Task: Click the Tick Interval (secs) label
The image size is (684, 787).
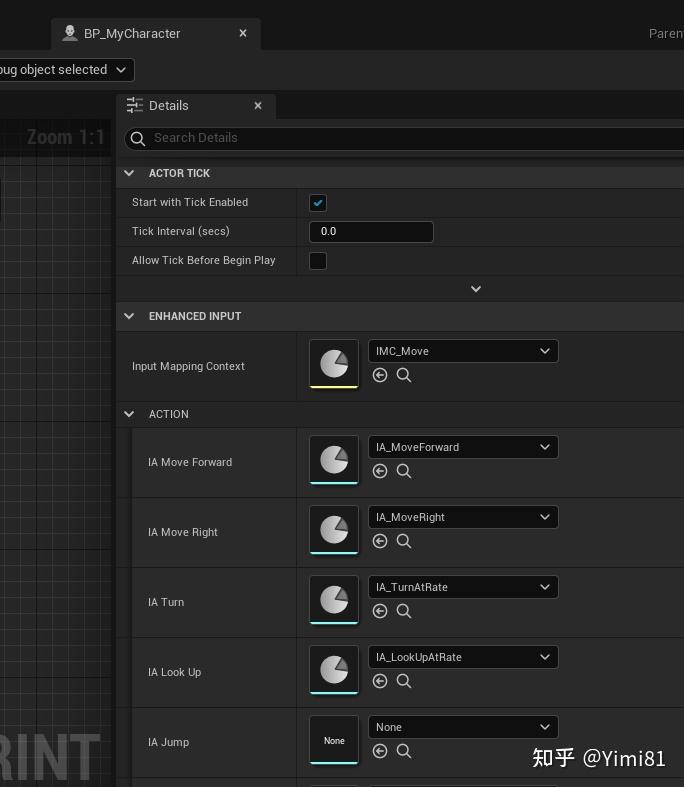Action: pyautogui.click(x=181, y=231)
